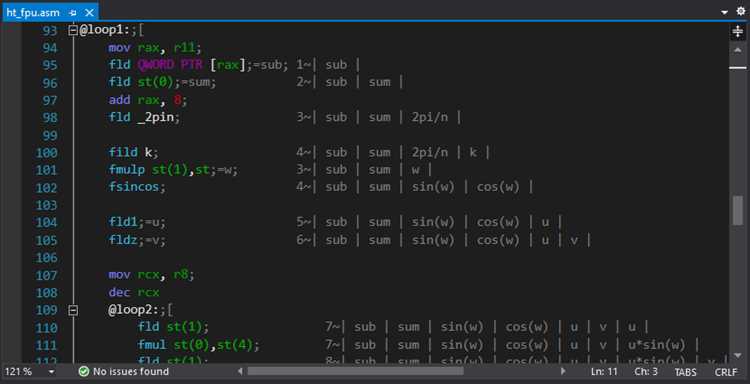Click the stack comment on the fldz line
The image size is (750, 384).
[x=444, y=240]
